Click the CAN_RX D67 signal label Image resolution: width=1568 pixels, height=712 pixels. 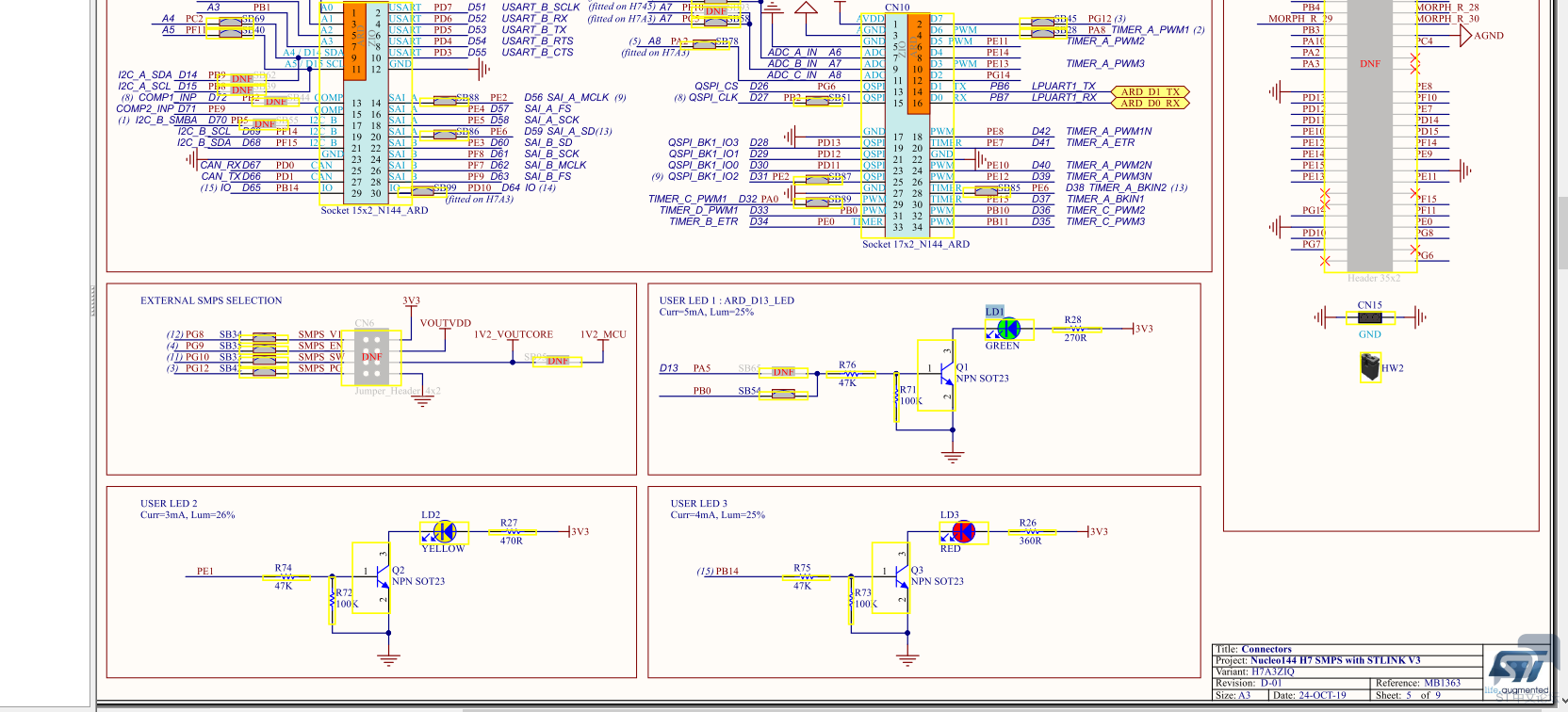point(231,165)
